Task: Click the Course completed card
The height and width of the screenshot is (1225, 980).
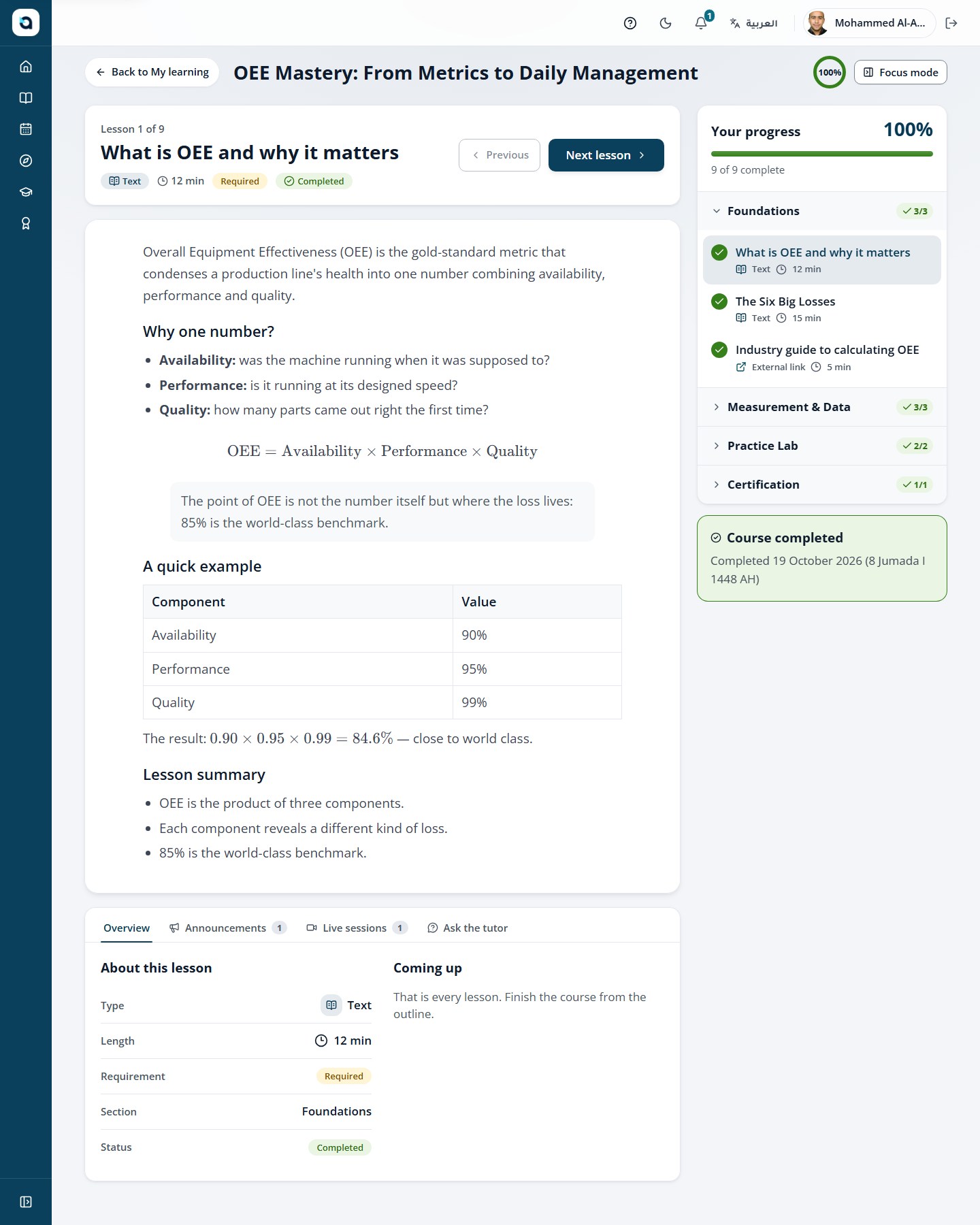Action: [822, 558]
